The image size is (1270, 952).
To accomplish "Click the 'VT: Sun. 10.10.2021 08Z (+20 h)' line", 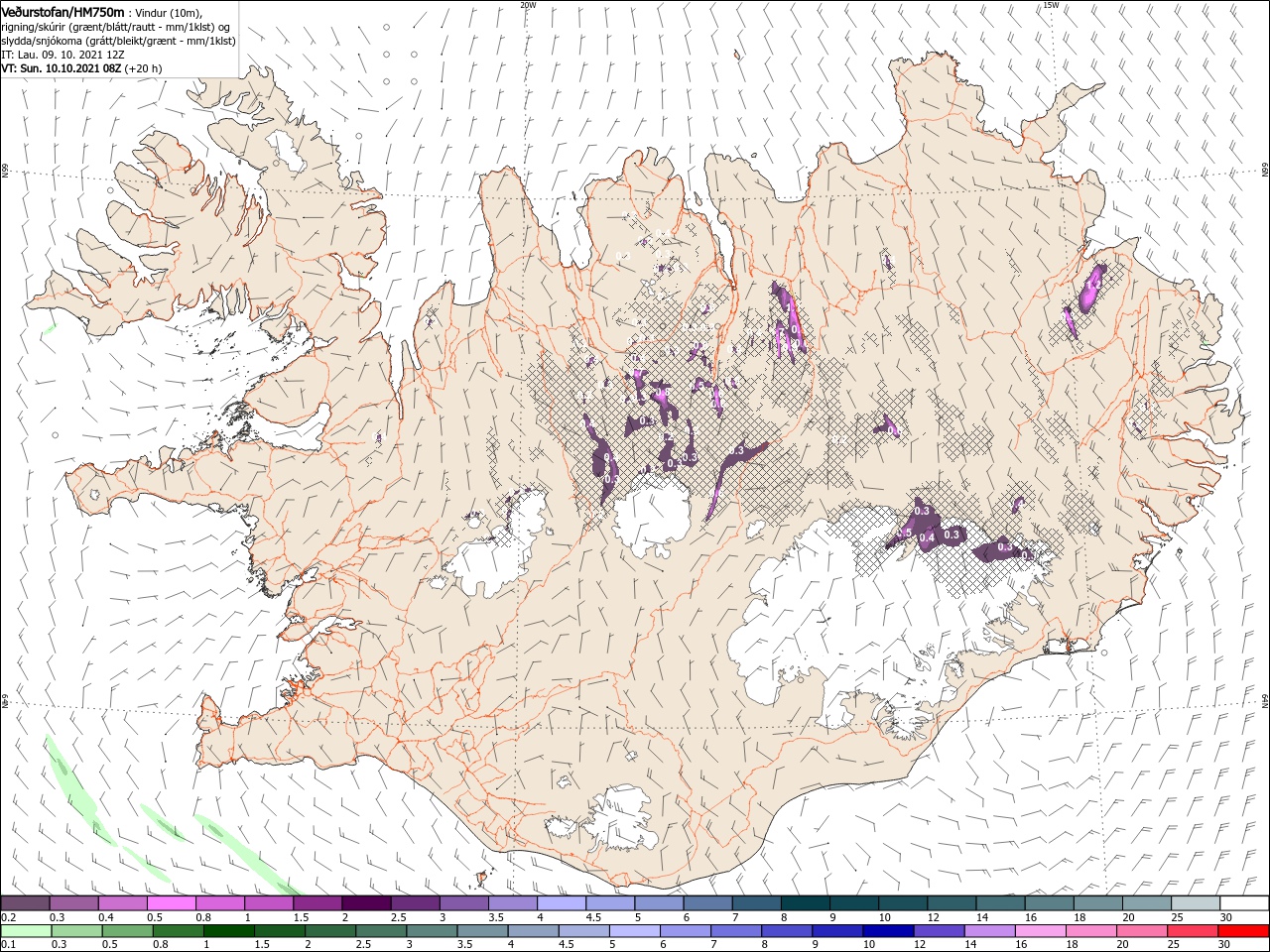I will [81, 68].
